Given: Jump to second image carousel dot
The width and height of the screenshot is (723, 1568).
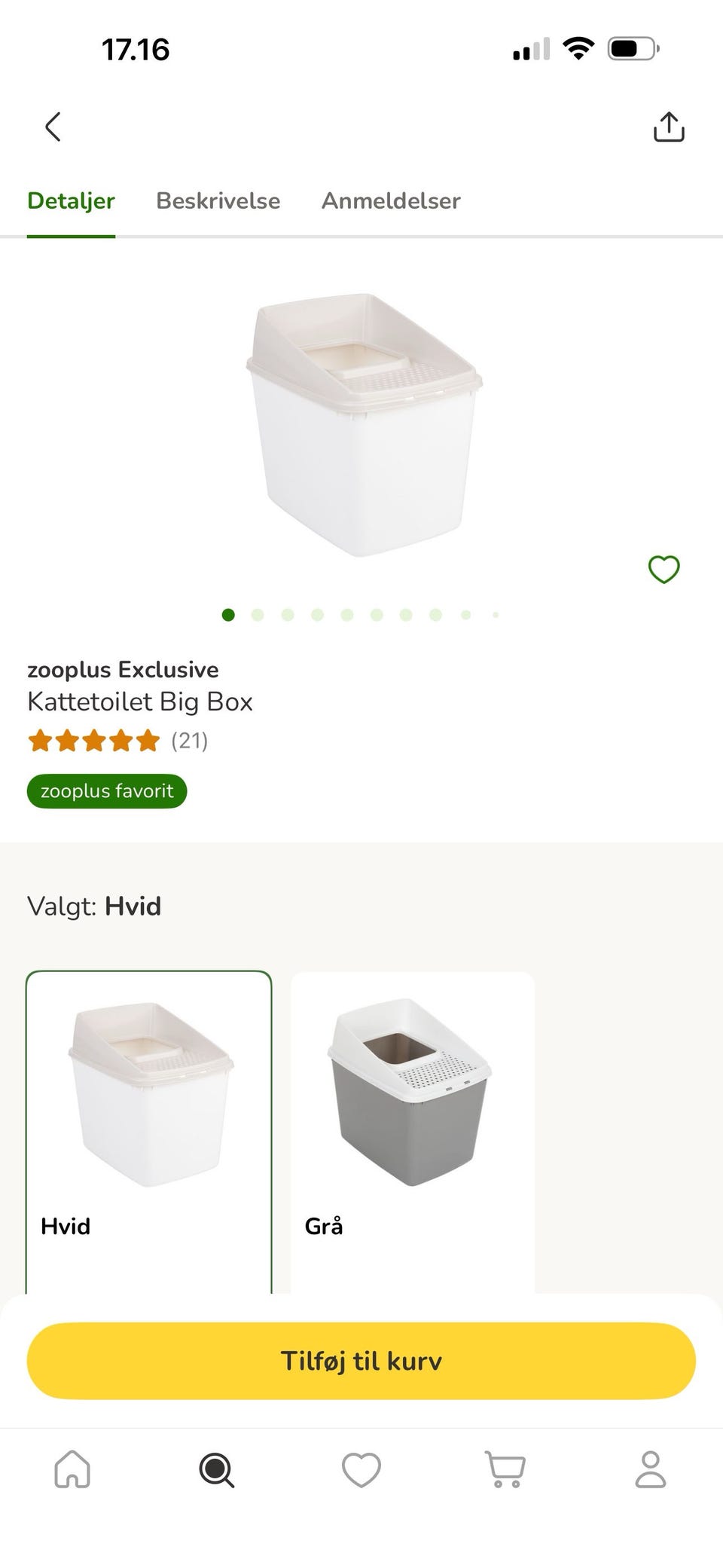Looking at the screenshot, I should (258, 615).
